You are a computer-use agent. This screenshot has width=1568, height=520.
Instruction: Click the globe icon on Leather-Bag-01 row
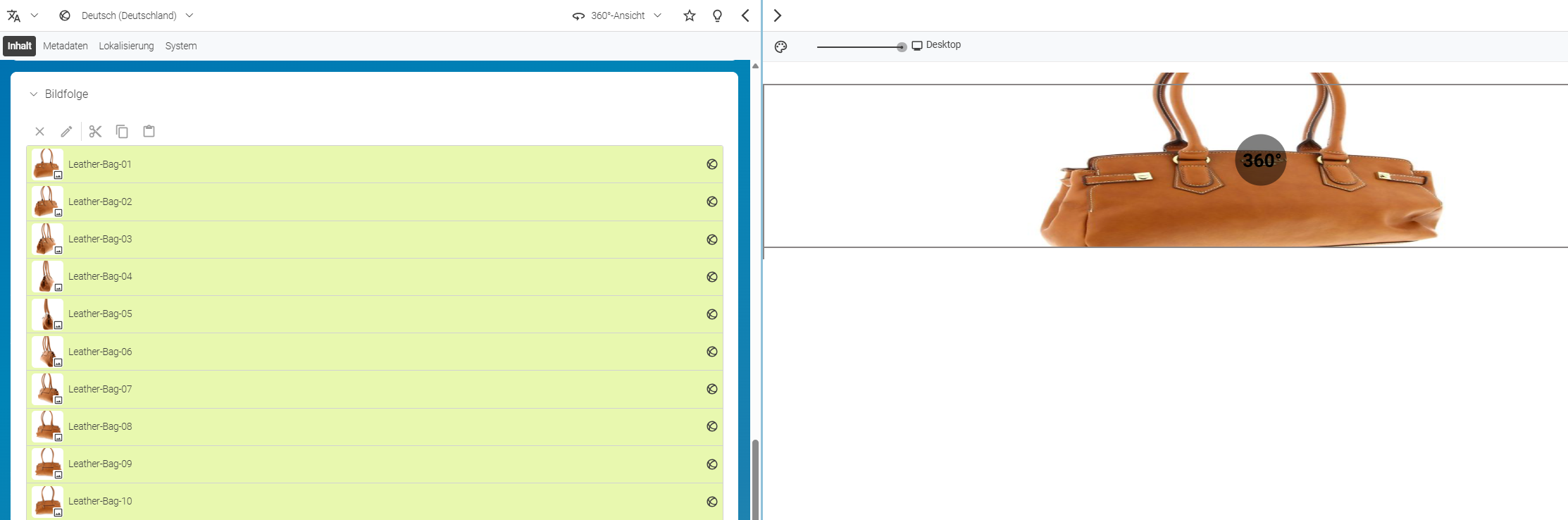pyautogui.click(x=712, y=164)
